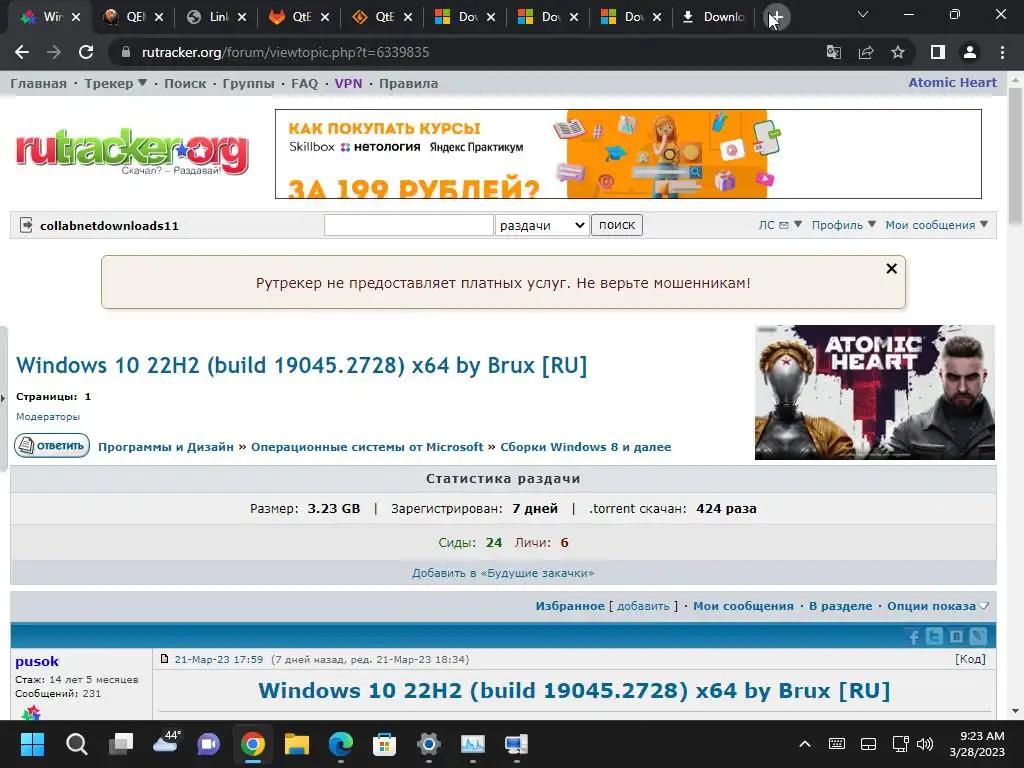Image resolution: width=1024 pixels, height=768 pixels.
Task: Share the topic on VK
Action: coord(956,636)
